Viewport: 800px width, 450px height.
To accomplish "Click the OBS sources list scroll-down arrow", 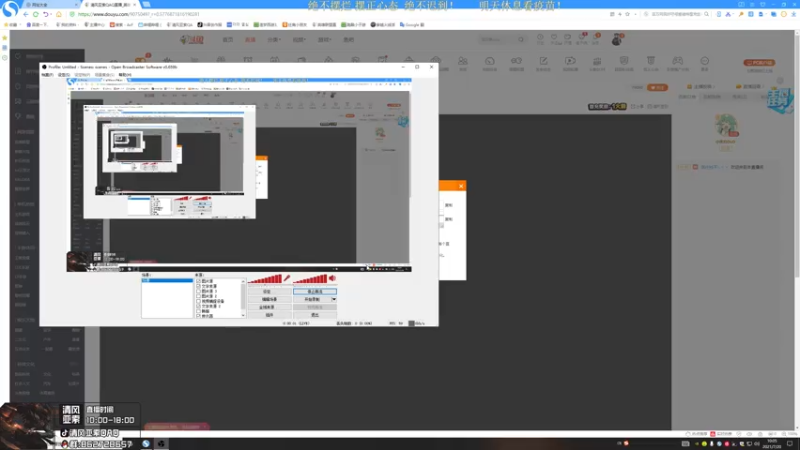I will point(243,316).
